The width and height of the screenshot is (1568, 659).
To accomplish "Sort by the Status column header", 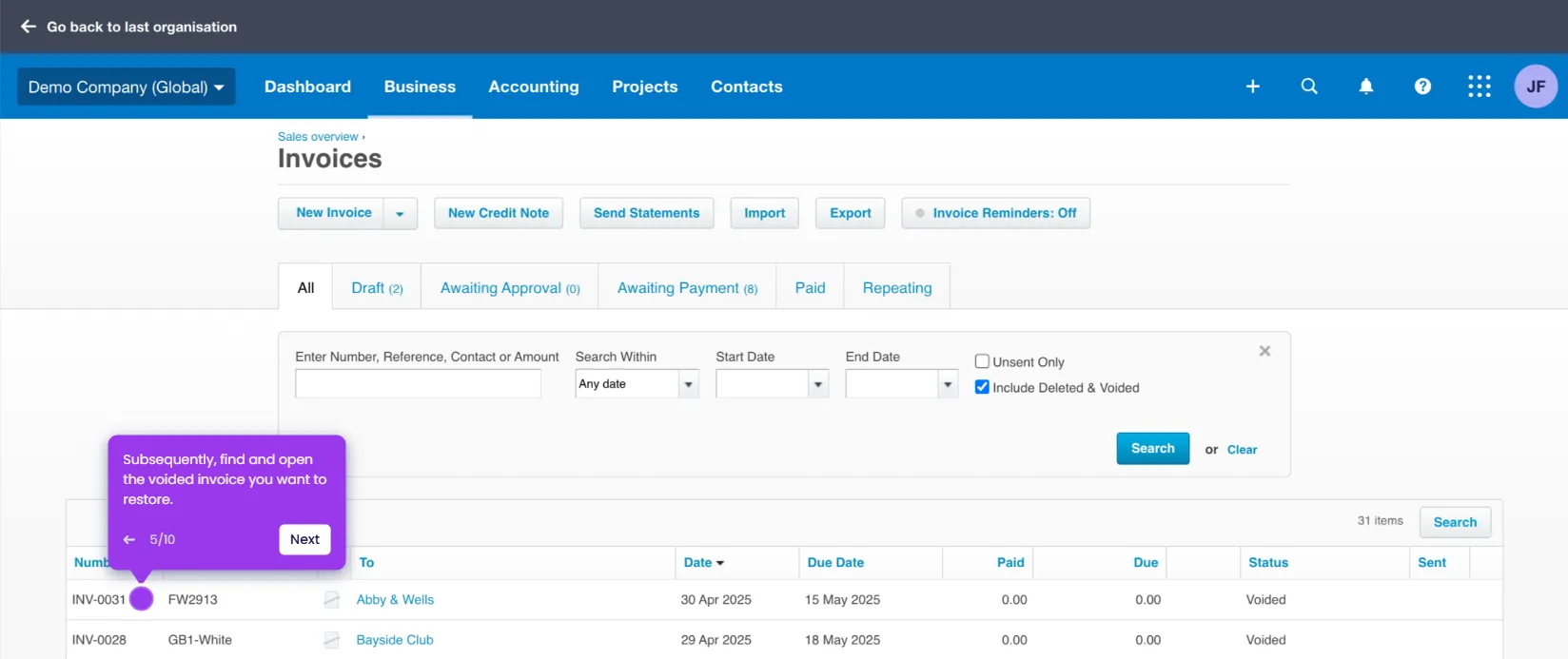I will click(1268, 563).
